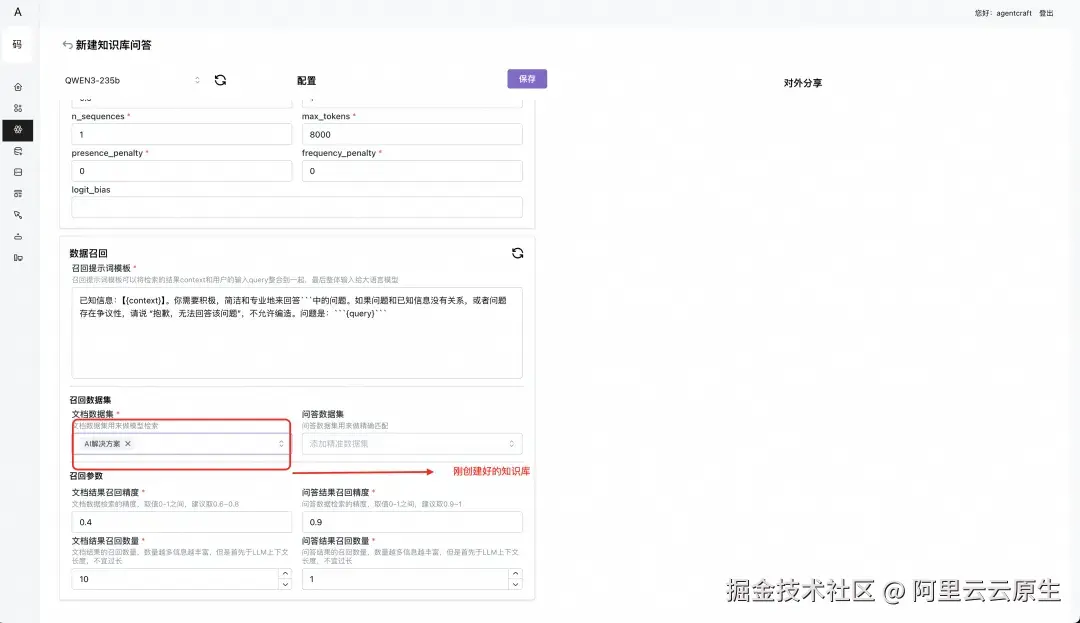Click the 文档结果召回精度 field showing 0.4
This screenshot has height=623, width=1080.
tap(182, 522)
